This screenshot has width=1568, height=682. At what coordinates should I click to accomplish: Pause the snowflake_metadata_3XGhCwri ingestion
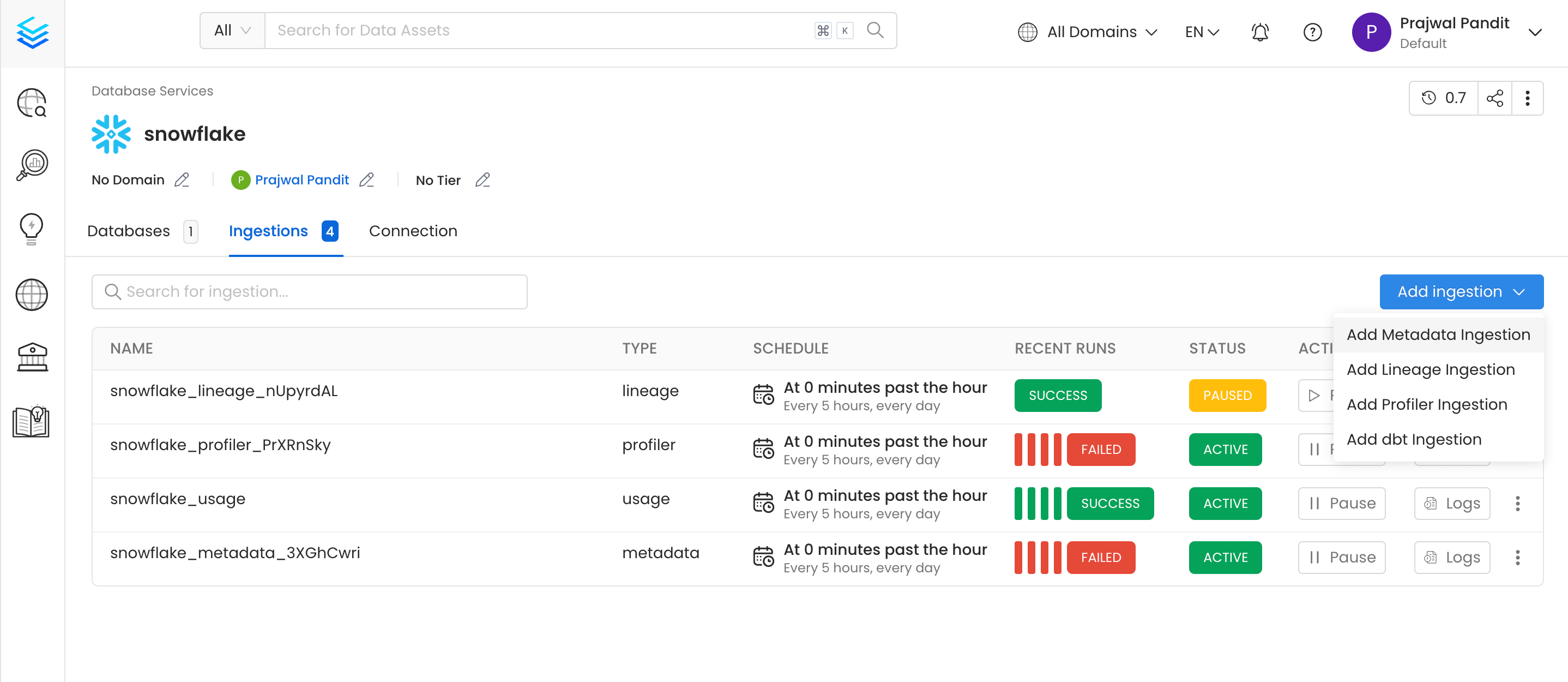click(x=1342, y=557)
